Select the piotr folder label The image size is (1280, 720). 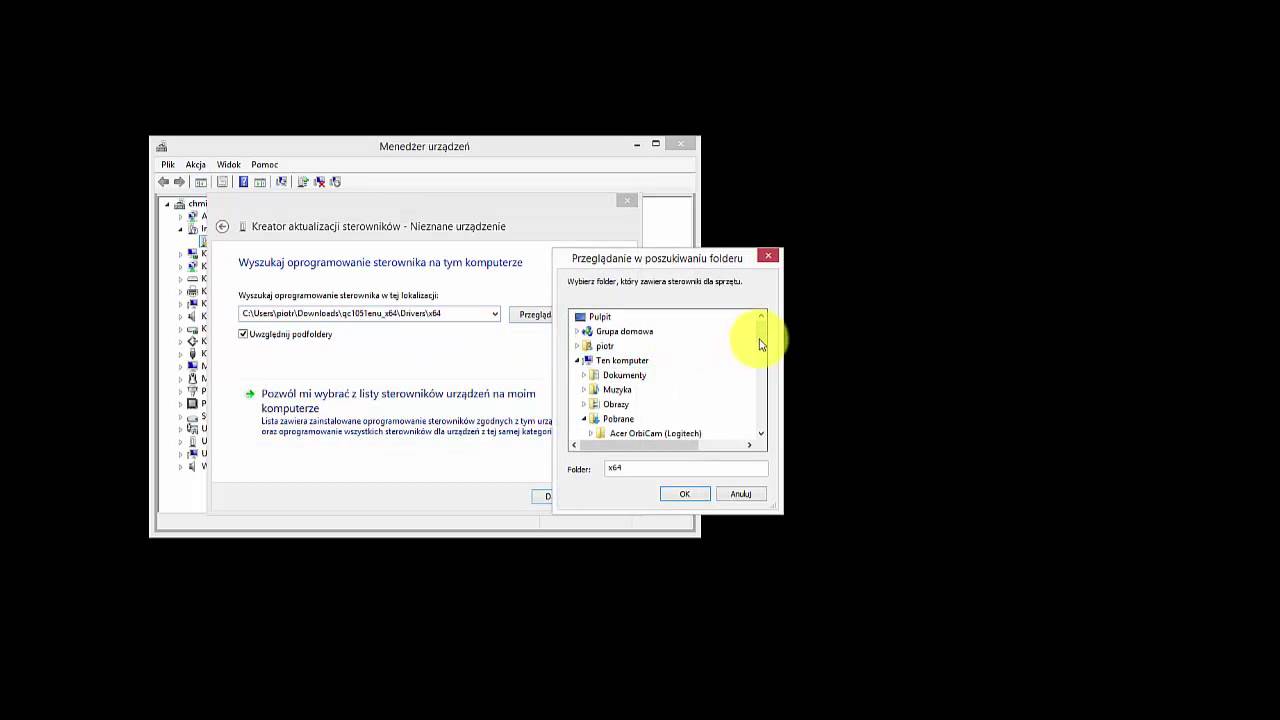605,346
